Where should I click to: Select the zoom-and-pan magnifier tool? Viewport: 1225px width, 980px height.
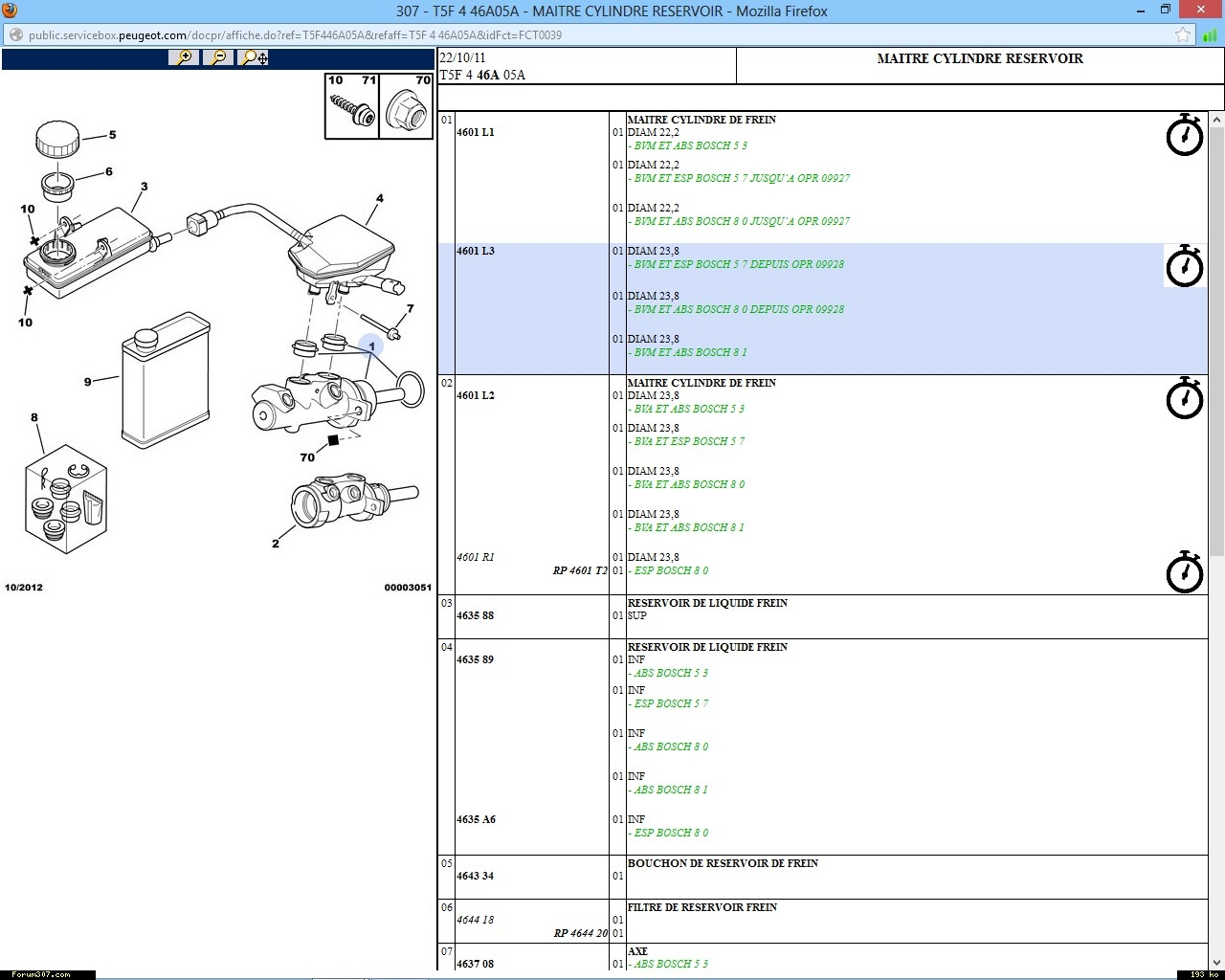(x=255, y=57)
